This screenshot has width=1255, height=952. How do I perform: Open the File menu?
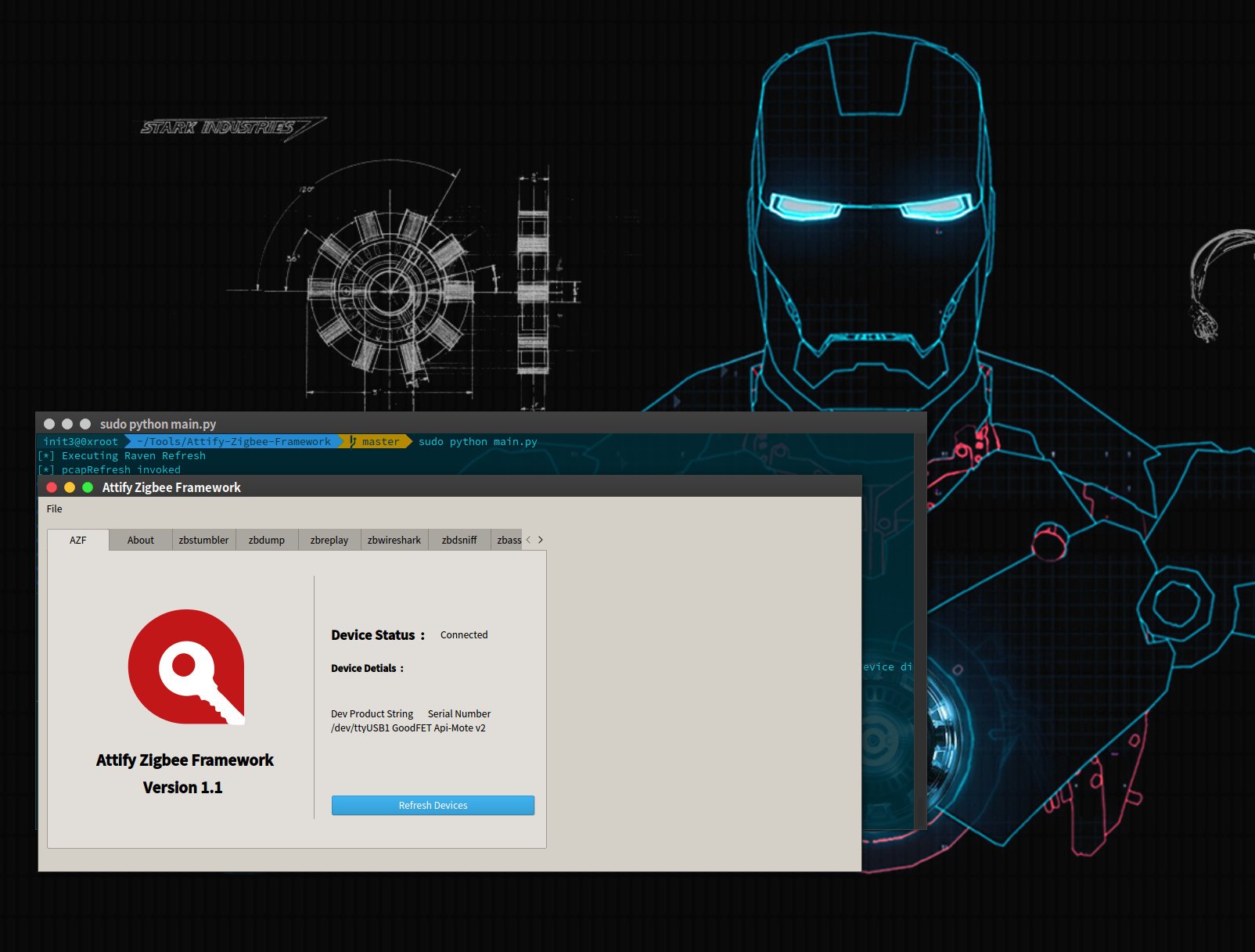pyautogui.click(x=54, y=508)
